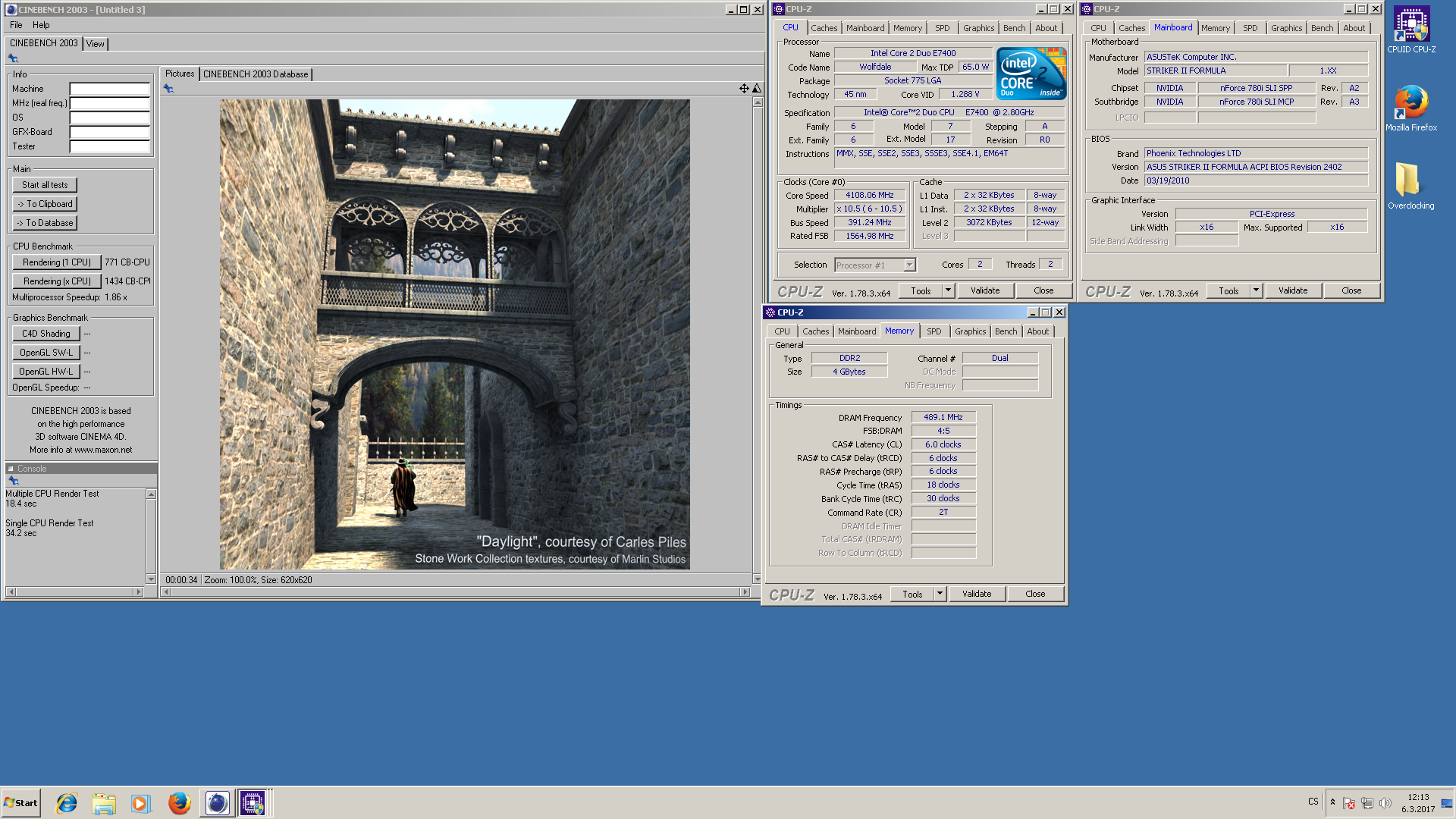Click the CS language indicator
Screen dimensions: 1456x819
[x=1313, y=802]
